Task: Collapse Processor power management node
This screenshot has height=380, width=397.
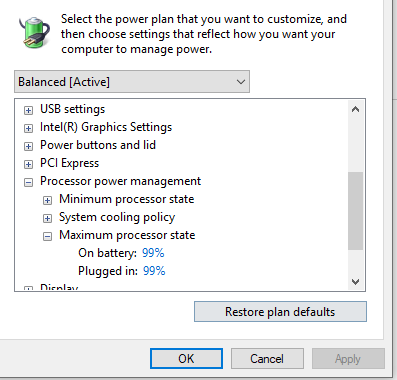Action: tap(29, 182)
